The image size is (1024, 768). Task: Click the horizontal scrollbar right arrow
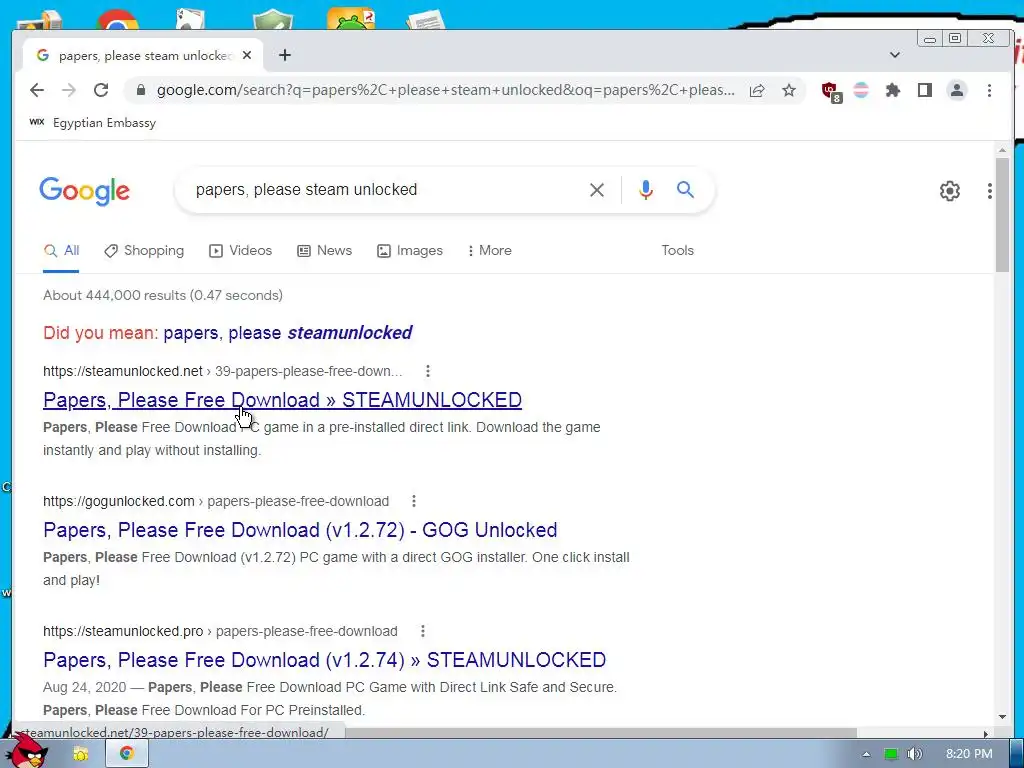click(x=986, y=733)
